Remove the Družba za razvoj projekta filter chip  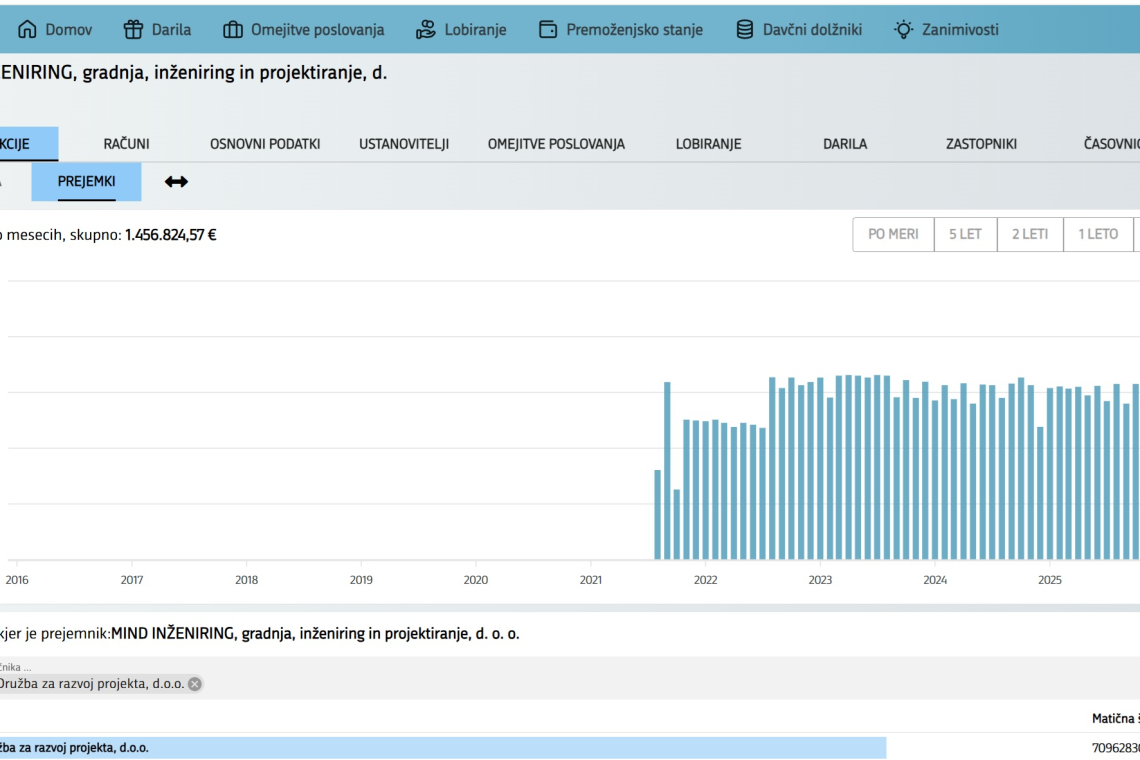195,684
